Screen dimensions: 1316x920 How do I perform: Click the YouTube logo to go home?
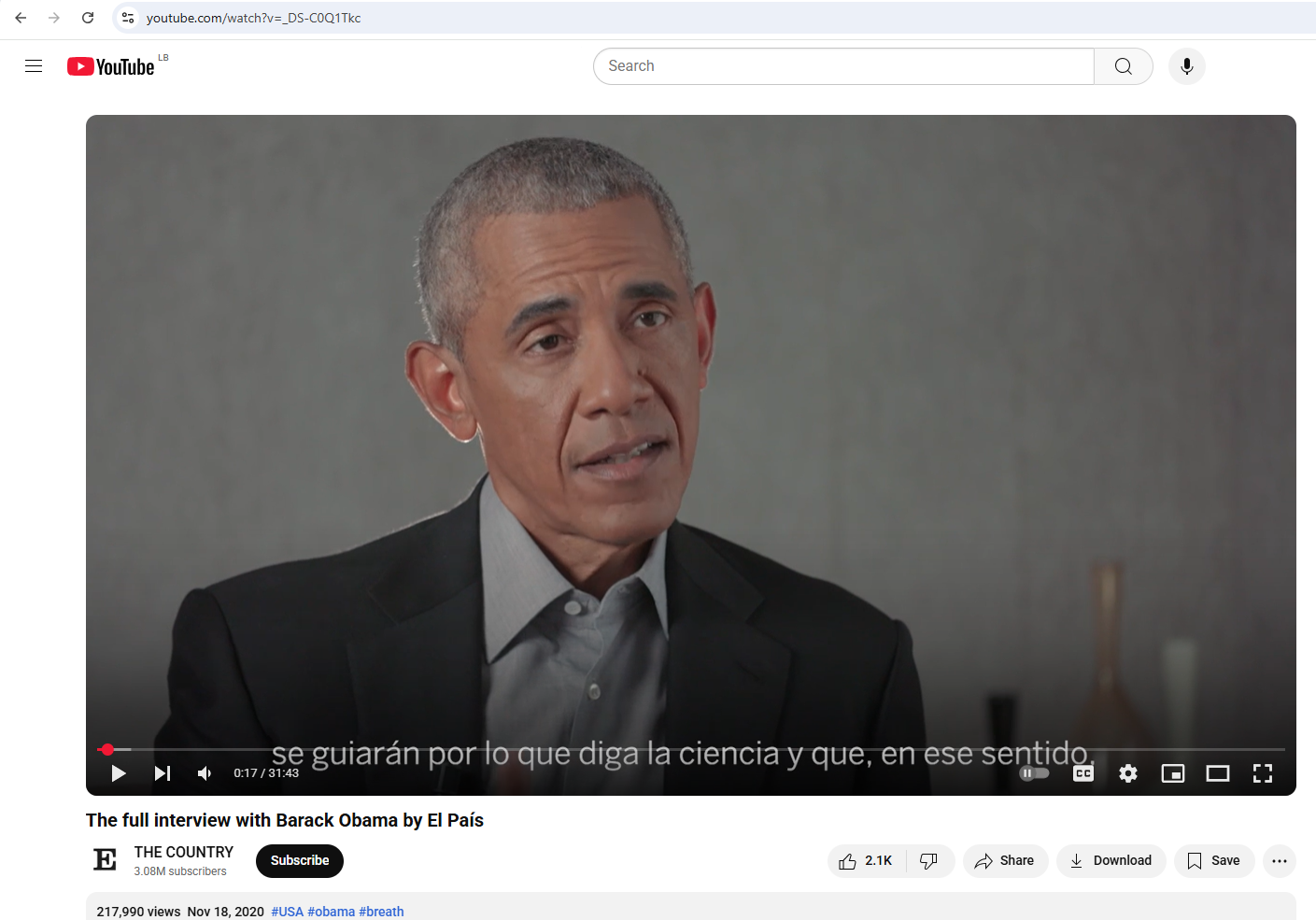110,65
